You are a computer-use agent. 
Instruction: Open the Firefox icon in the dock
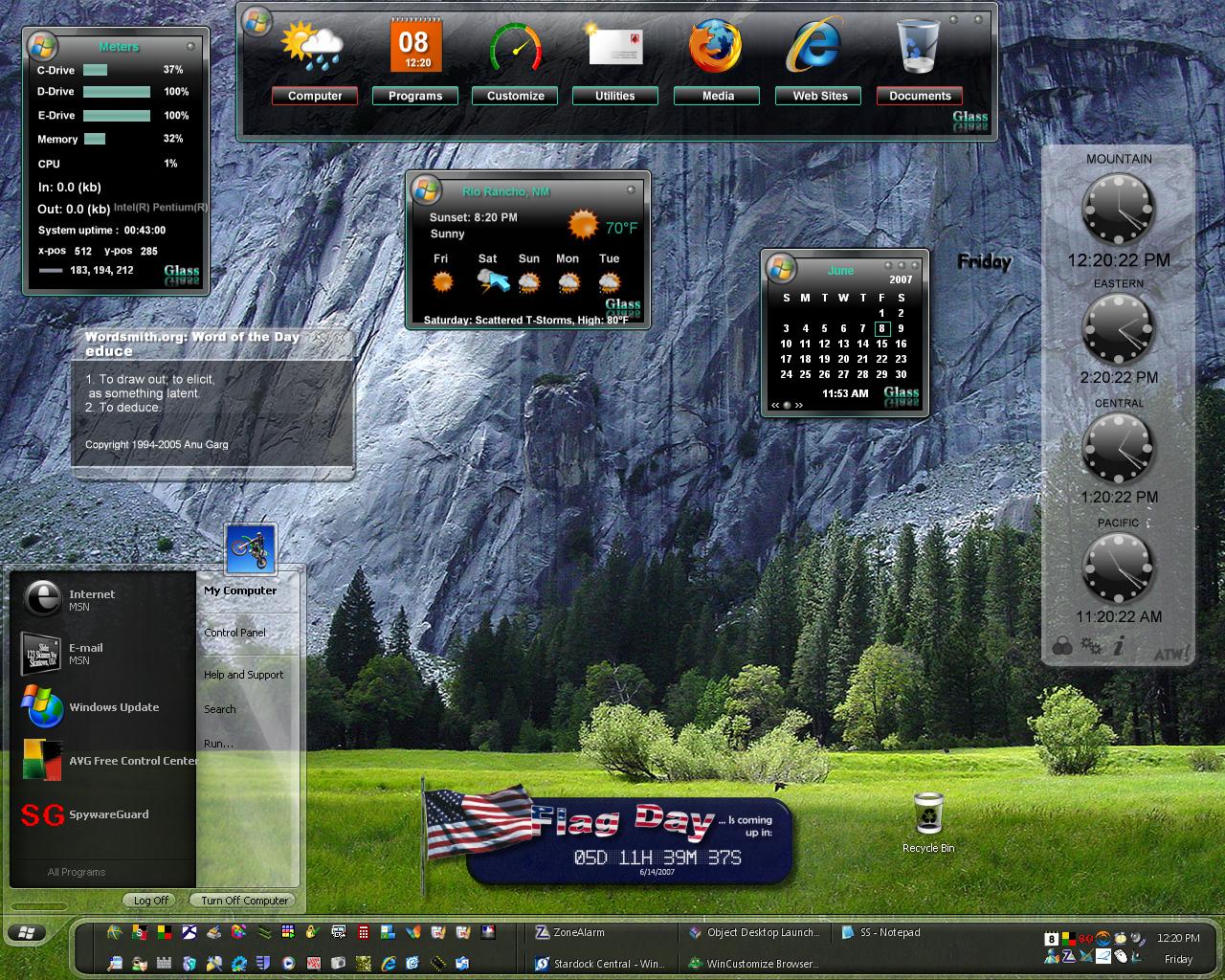(715, 48)
